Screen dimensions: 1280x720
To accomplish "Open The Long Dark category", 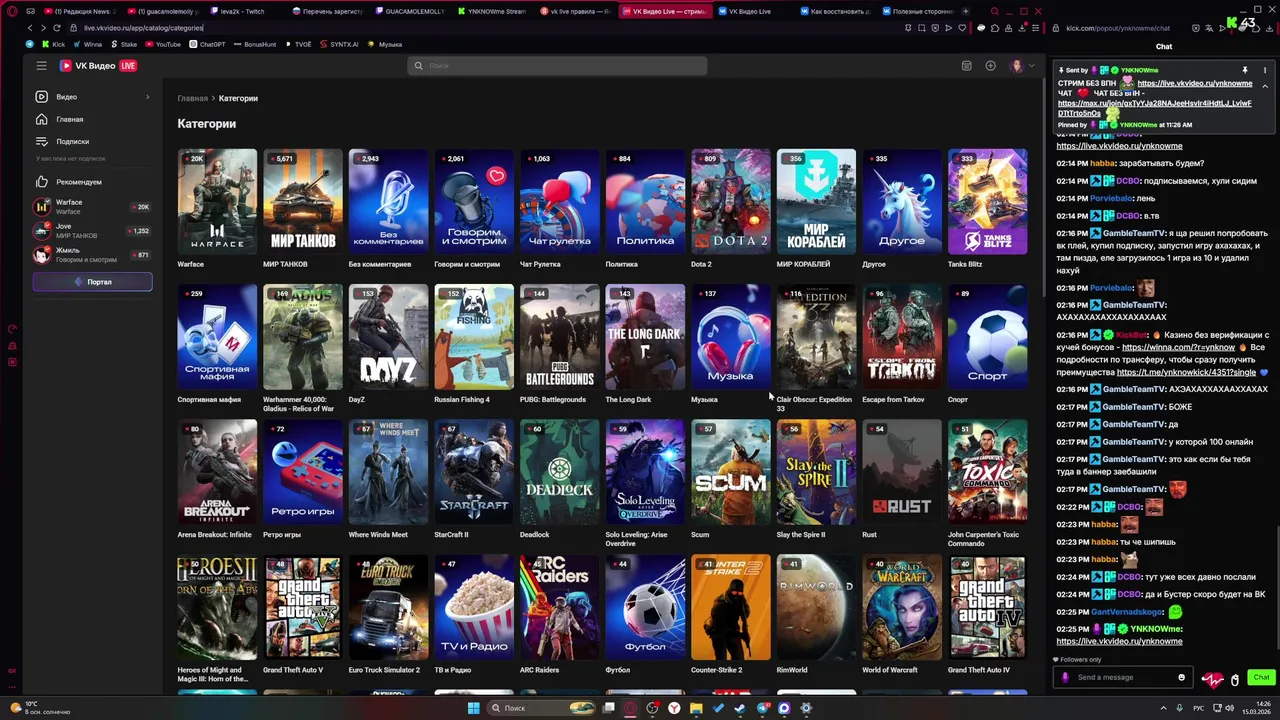I will [645, 337].
